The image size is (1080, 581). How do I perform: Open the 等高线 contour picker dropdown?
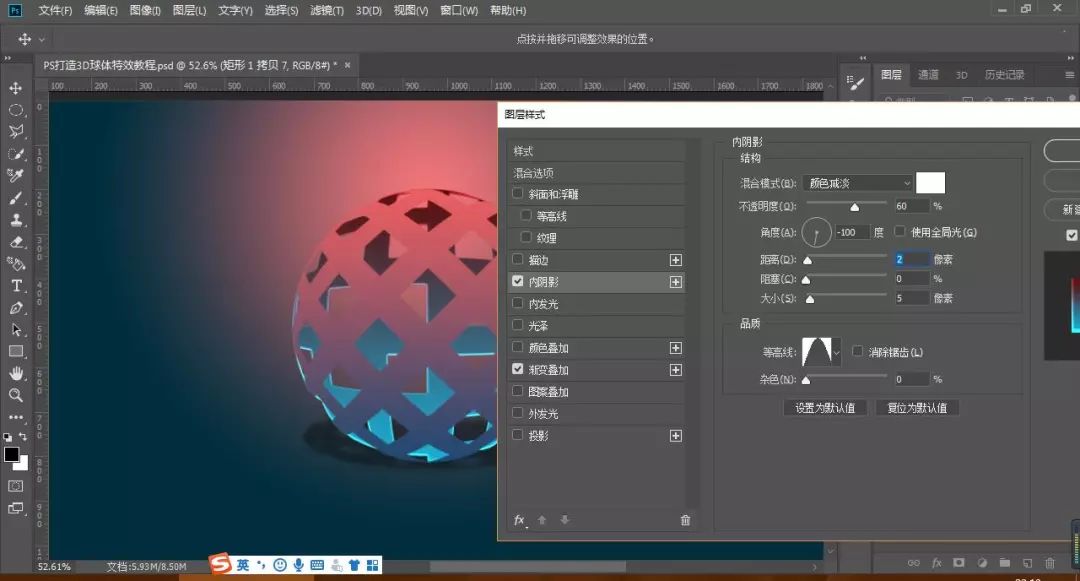pos(834,352)
